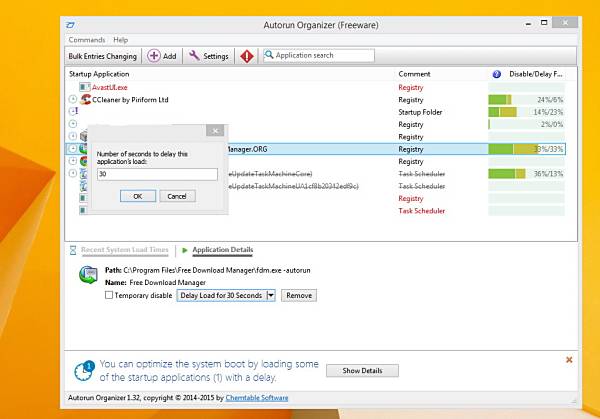The height and width of the screenshot is (419, 600).
Task: Click OK in the delay dialog
Action: (138, 196)
